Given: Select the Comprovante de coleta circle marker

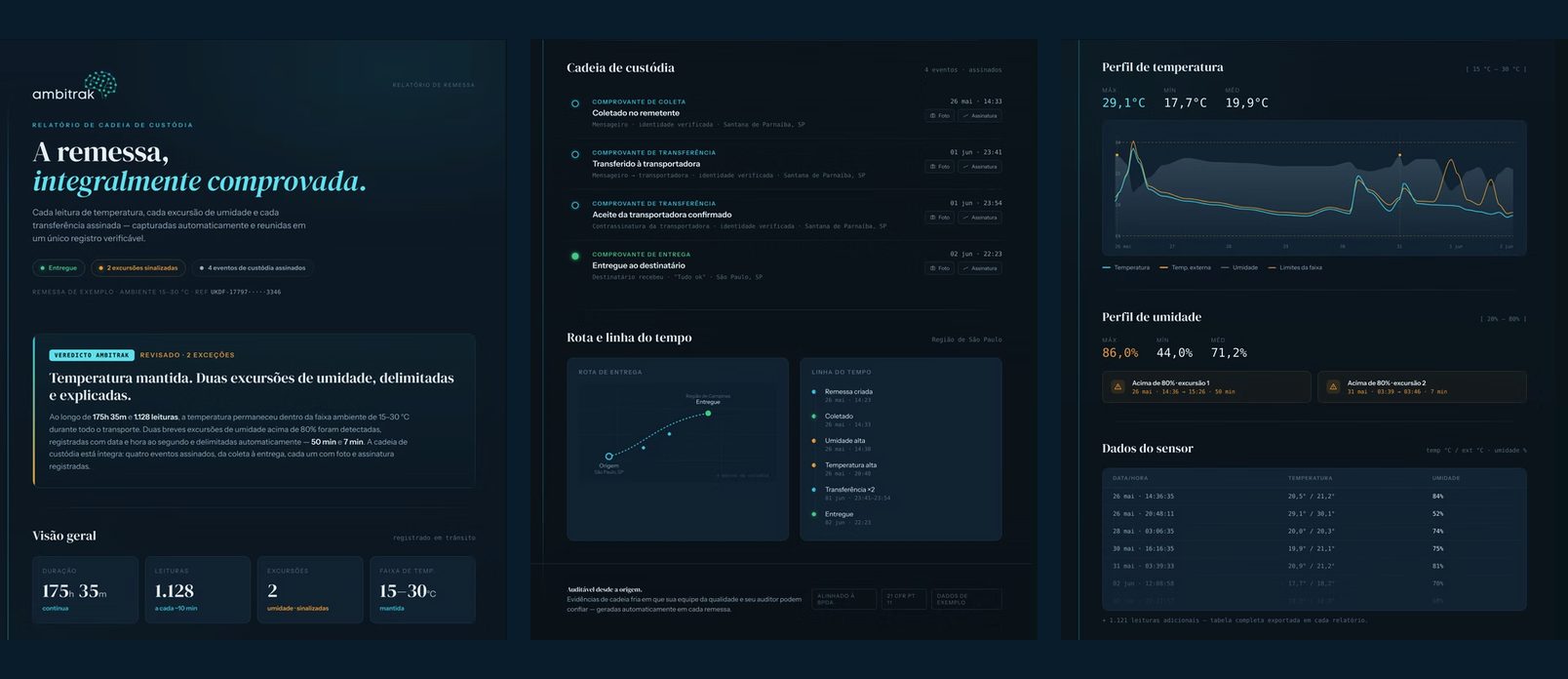Looking at the screenshot, I should (575, 103).
